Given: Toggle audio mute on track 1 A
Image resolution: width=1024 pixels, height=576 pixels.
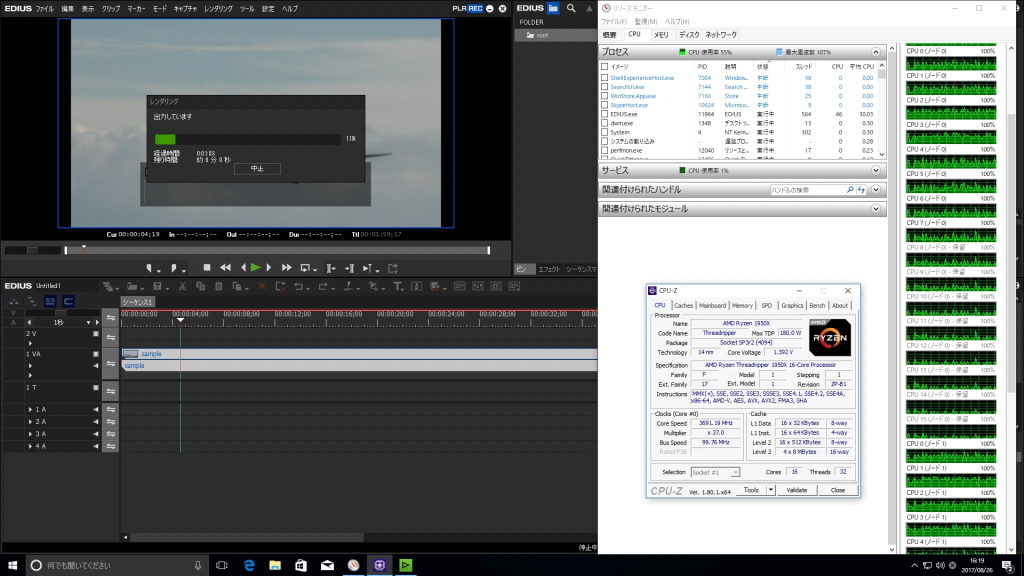Looking at the screenshot, I should pyautogui.click(x=95, y=410).
